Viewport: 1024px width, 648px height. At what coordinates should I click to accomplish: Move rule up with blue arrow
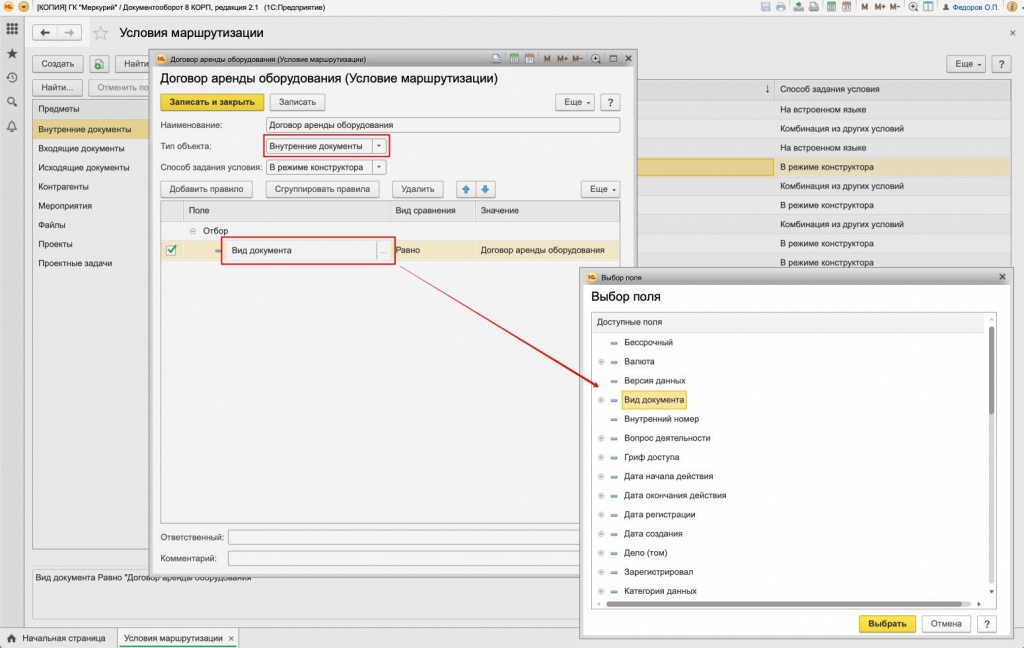466,189
